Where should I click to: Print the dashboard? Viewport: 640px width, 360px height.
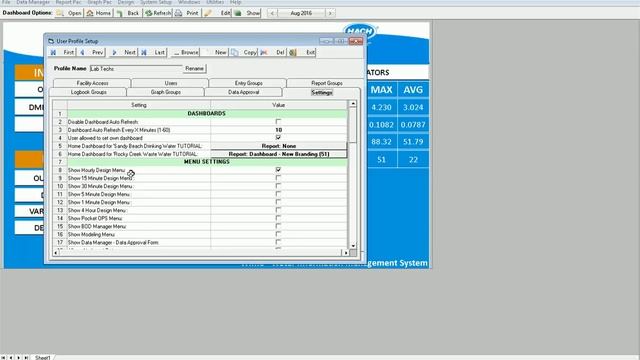point(187,13)
